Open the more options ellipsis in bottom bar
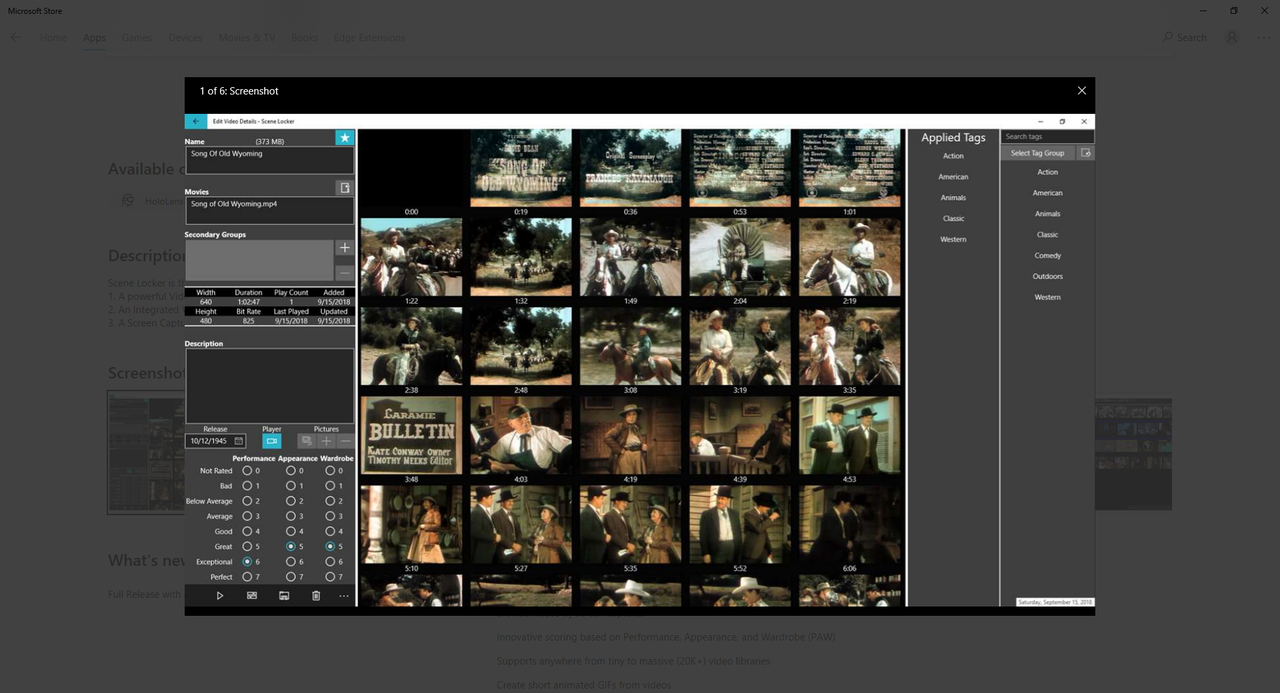The image size is (1280, 693). click(x=344, y=596)
